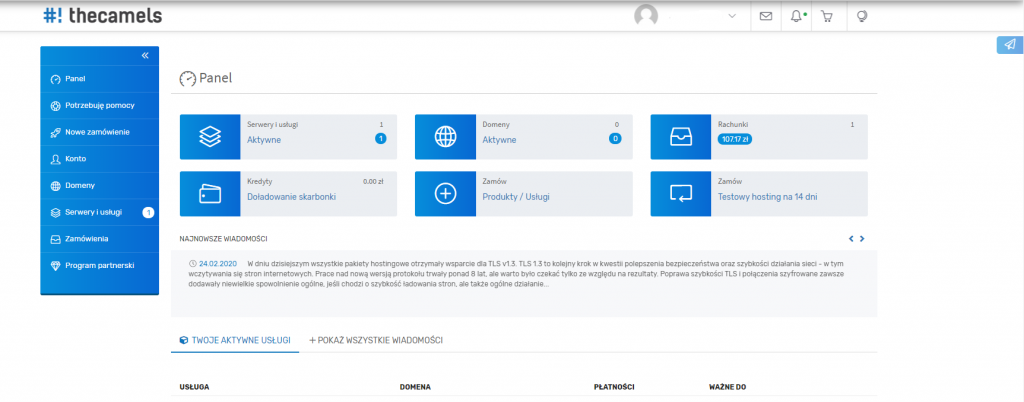This screenshot has width=1024, height=402.
Task: Collapse the sidebar with double chevron
Action: point(146,55)
